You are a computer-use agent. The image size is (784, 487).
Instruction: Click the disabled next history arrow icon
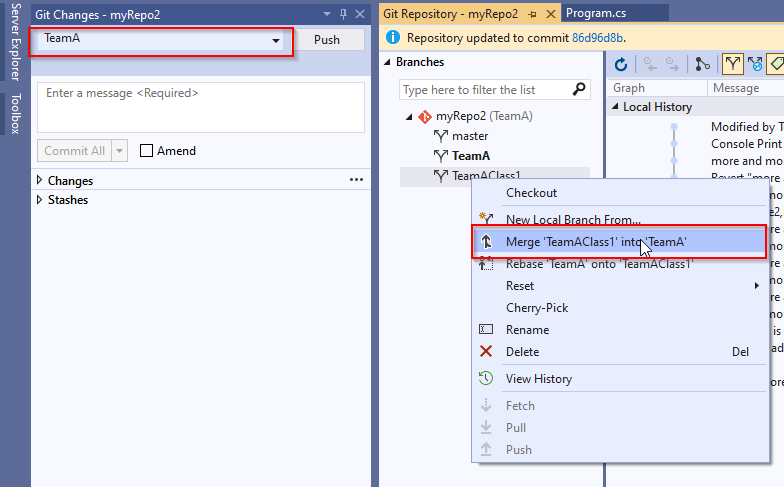(x=672, y=64)
